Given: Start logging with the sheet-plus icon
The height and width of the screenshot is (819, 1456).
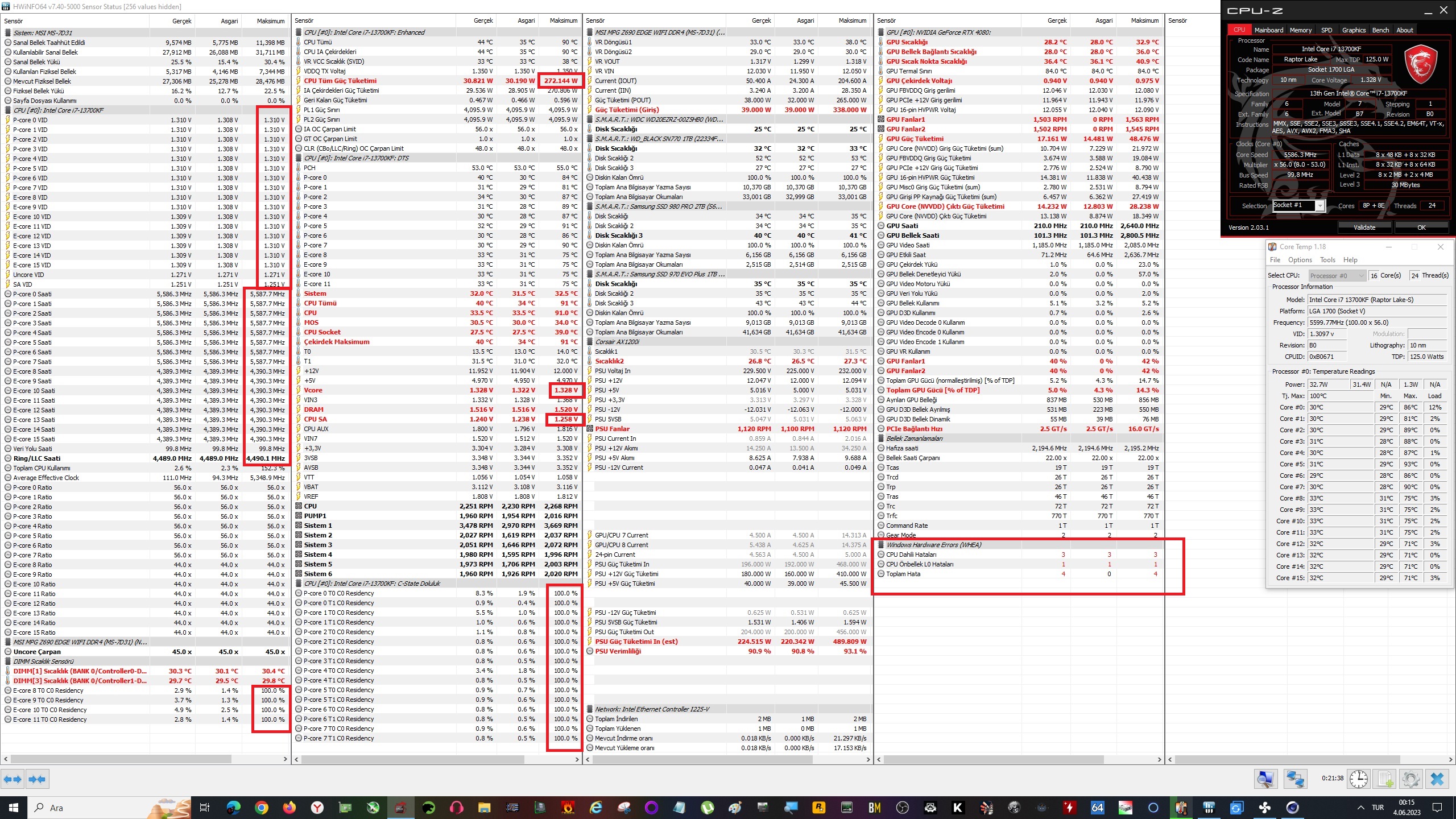Looking at the screenshot, I should 1385,779.
